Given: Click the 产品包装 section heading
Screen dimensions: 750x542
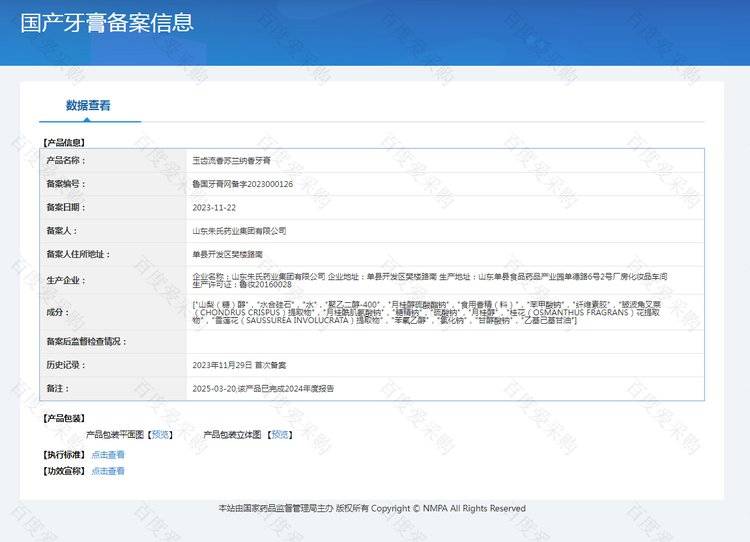Looking at the screenshot, I should tap(64, 418).
